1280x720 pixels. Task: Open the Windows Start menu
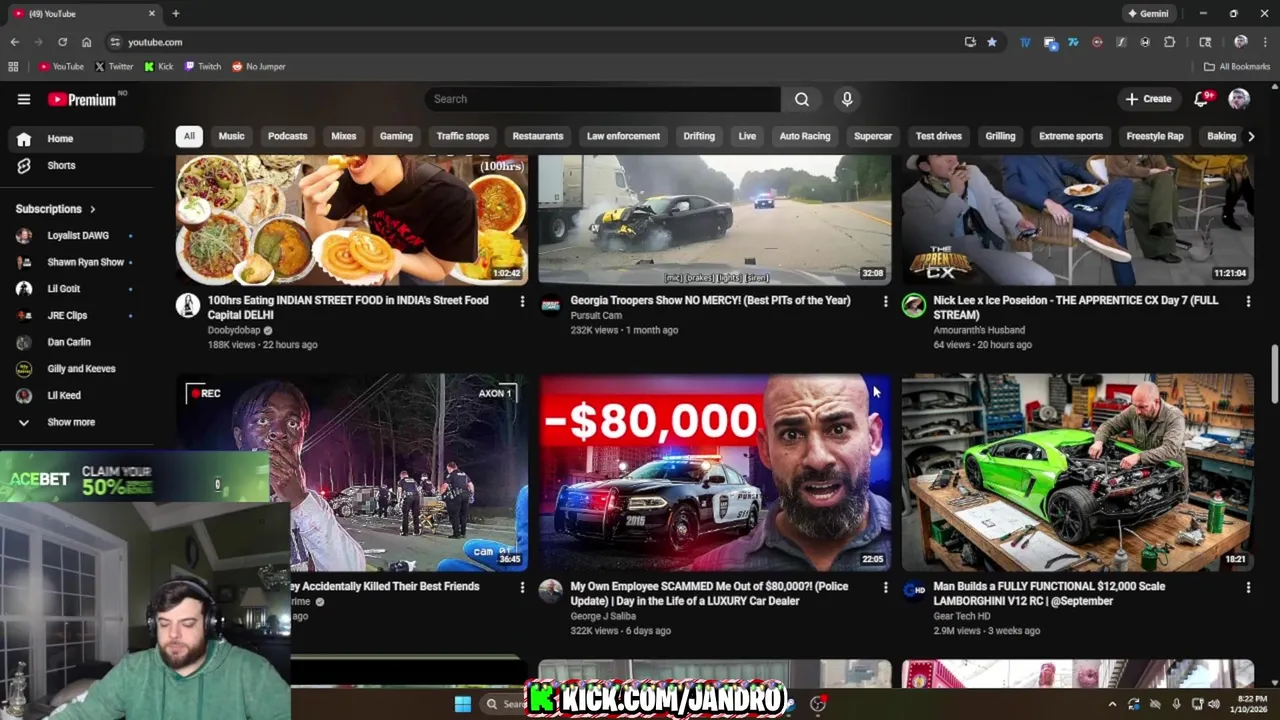463,704
